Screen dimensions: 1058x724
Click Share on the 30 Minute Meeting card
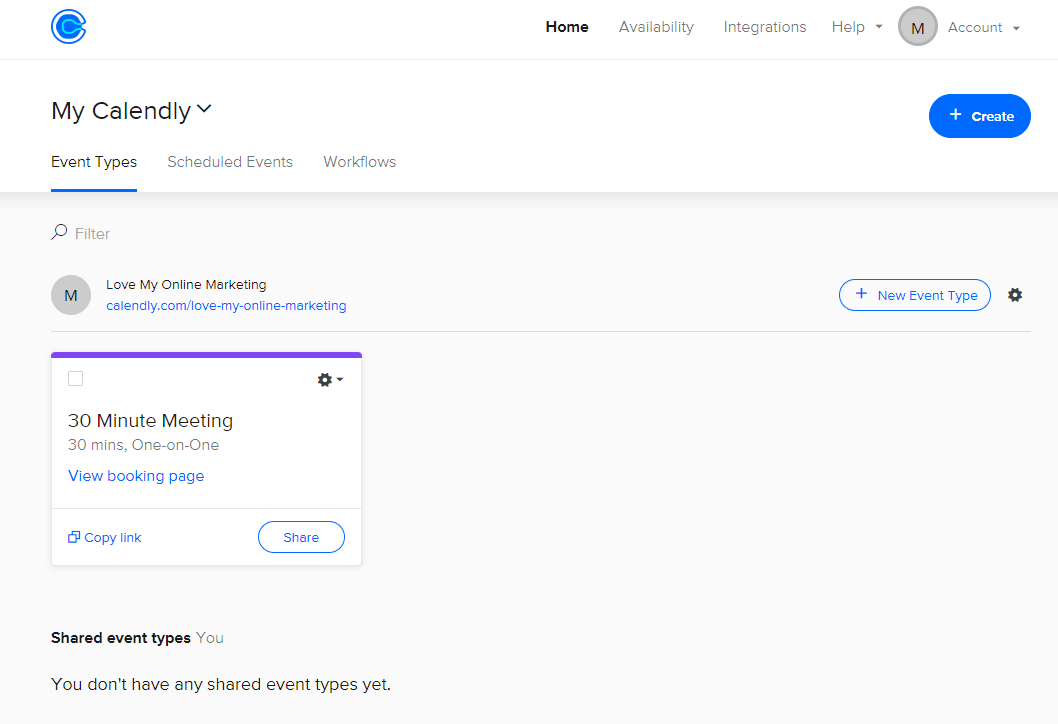click(301, 537)
